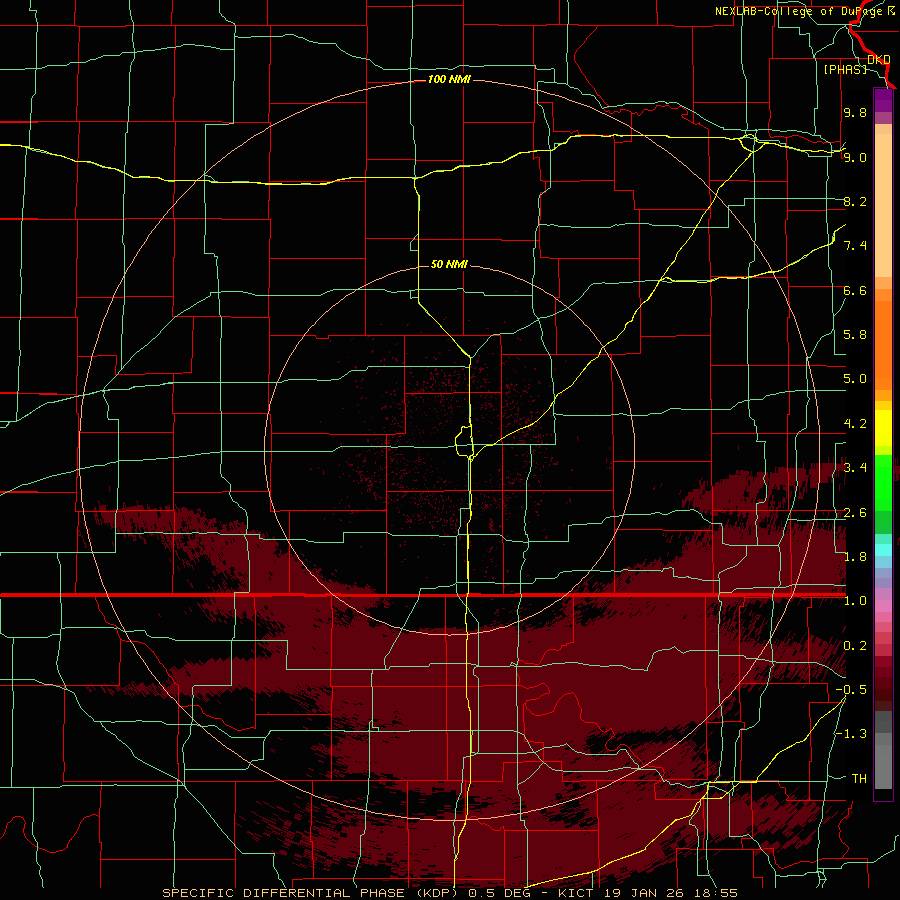Click the -0.5 scale value

click(x=851, y=690)
